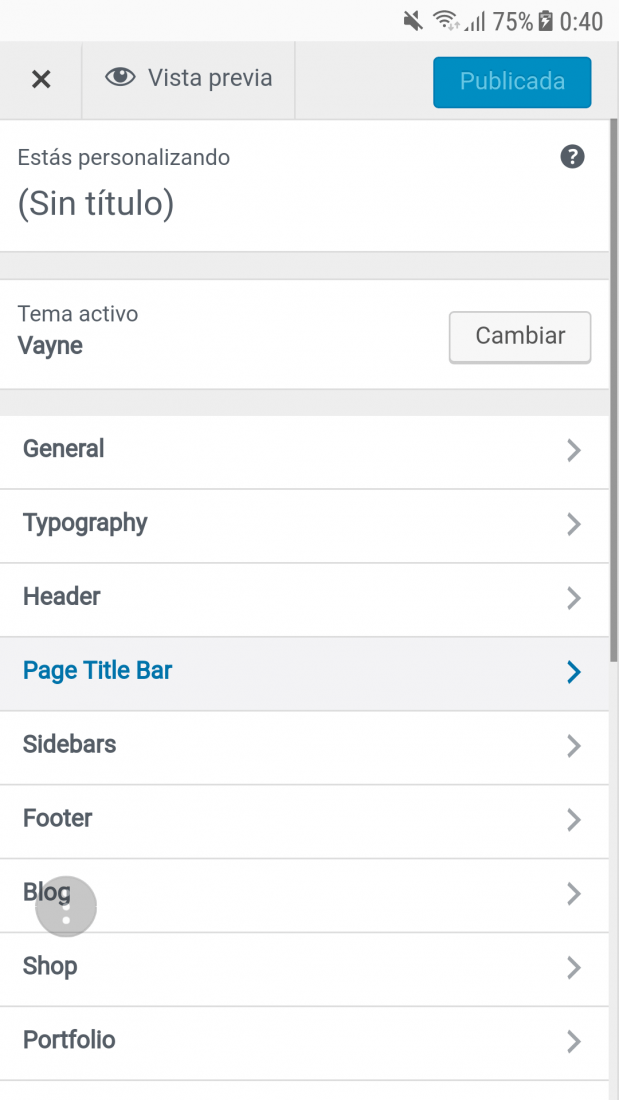Viewport: 619px width, 1100px height.
Task: Select the Page Title Bar menu item
Action: (304, 672)
